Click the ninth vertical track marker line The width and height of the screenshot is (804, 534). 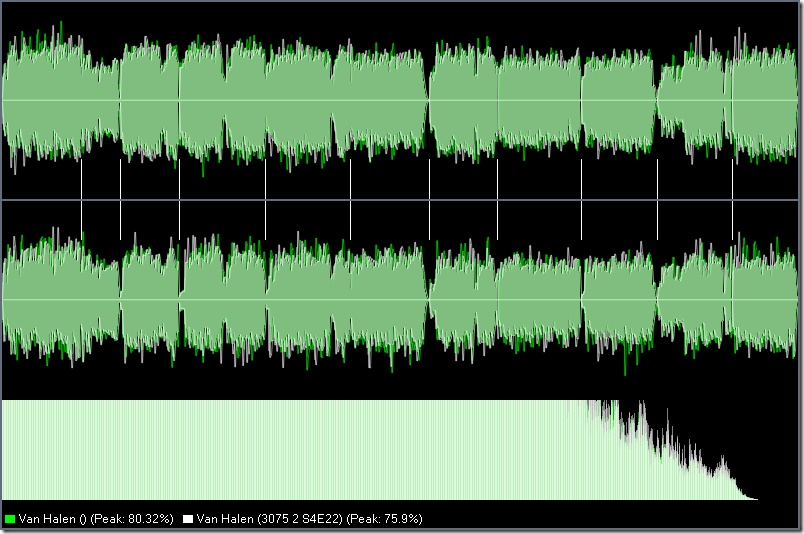(657, 199)
